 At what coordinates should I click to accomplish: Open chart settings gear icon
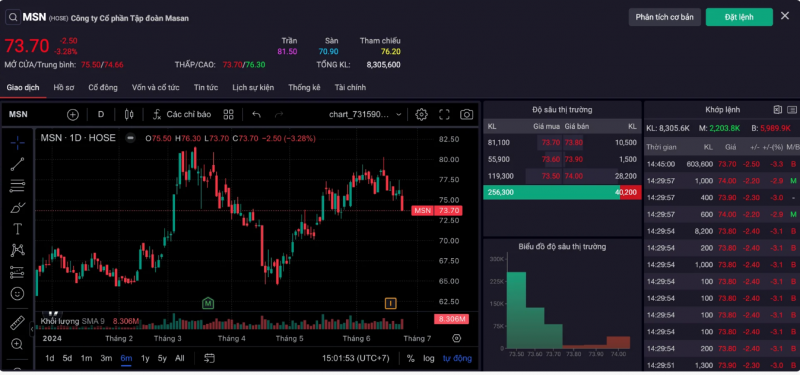(x=421, y=114)
